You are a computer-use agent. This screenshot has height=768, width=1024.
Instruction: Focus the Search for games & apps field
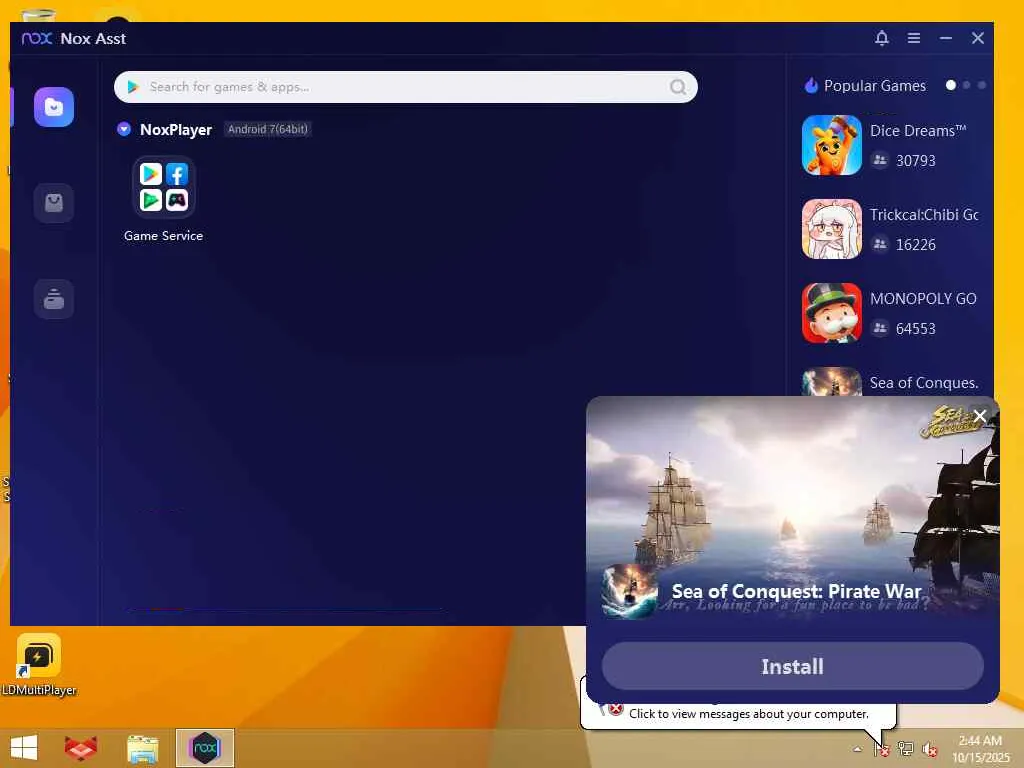(406, 87)
